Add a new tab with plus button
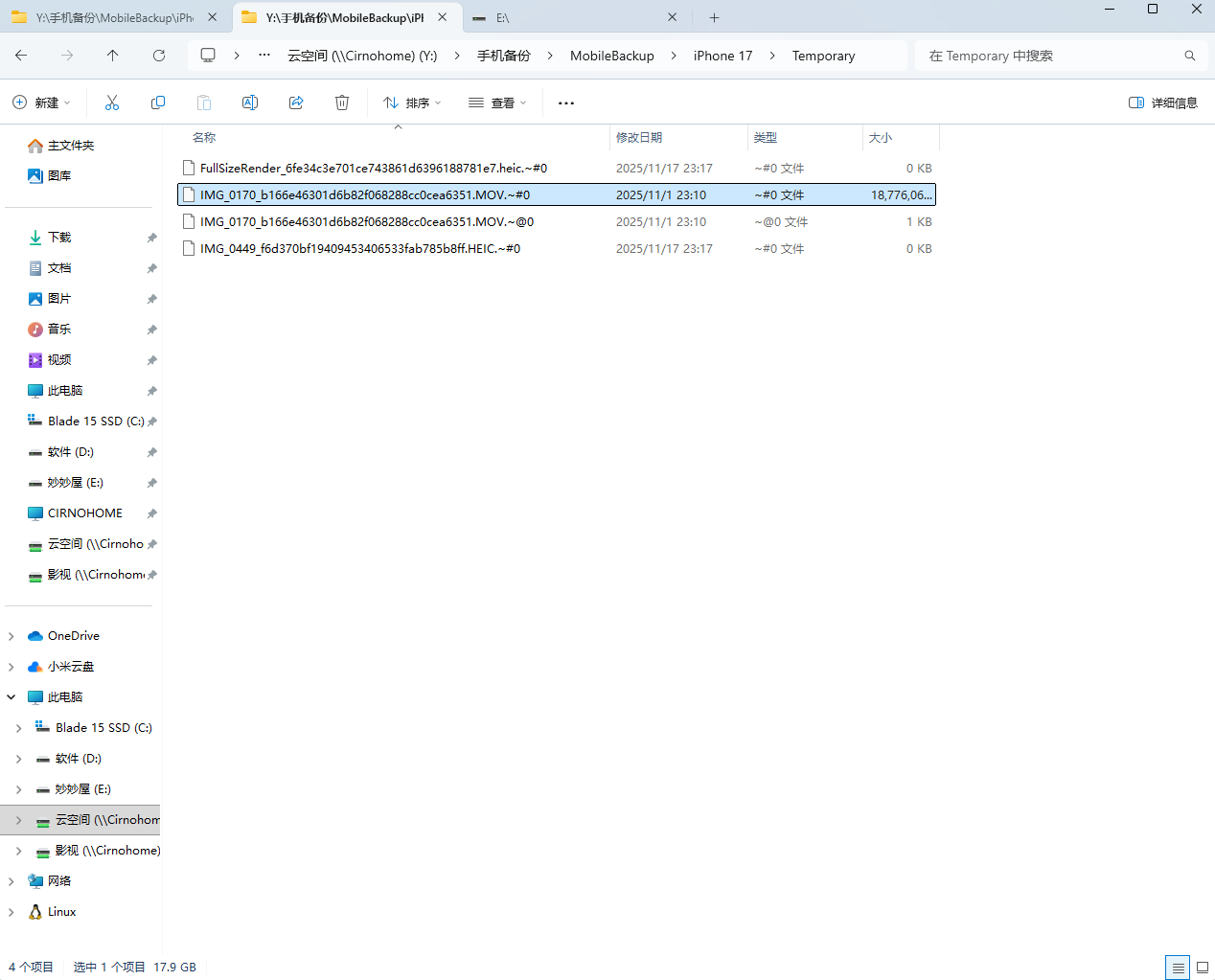The height and width of the screenshot is (980, 1215). click(x=714, y=17)
